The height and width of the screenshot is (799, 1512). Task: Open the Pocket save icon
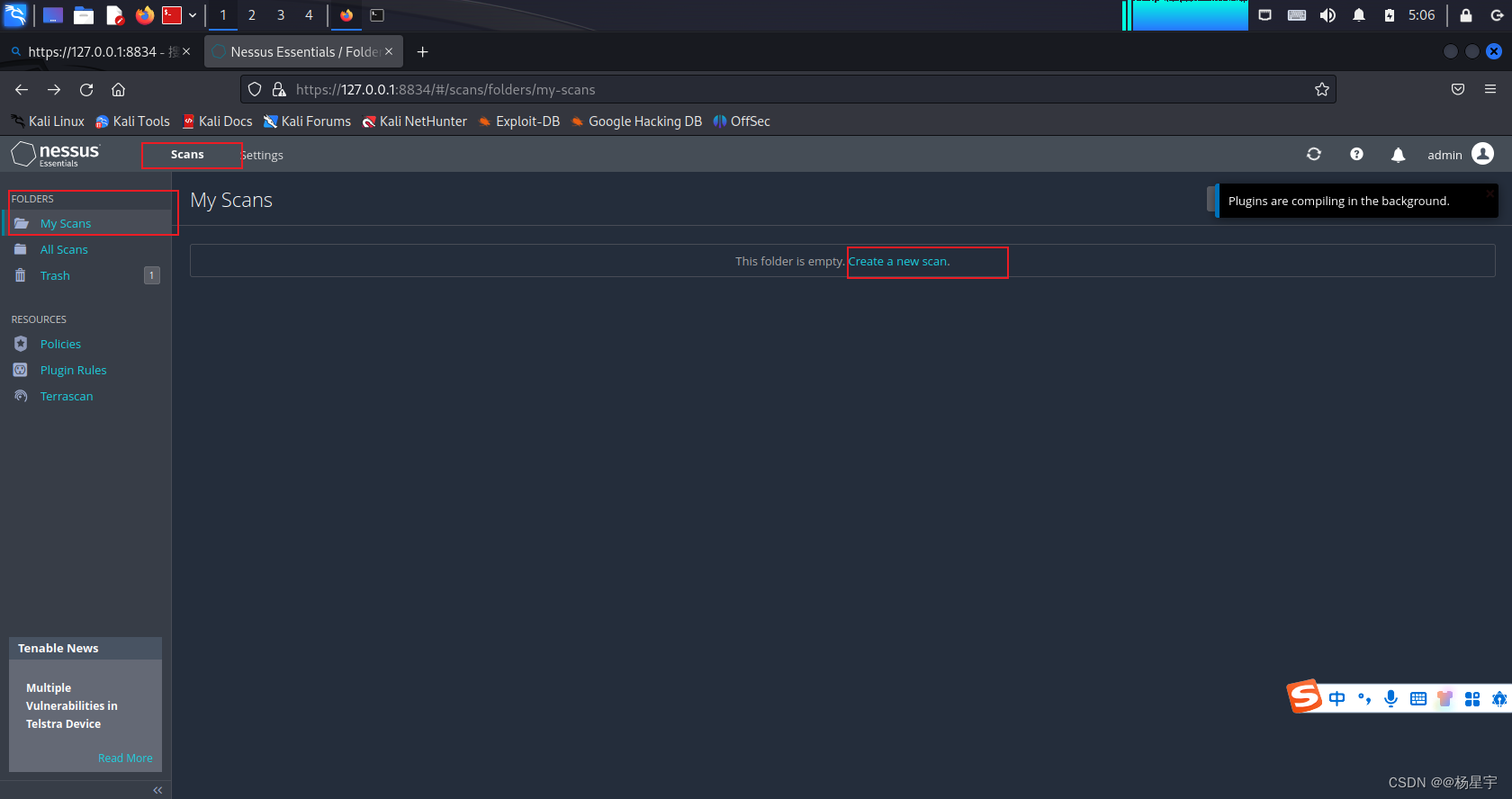coord(1458,89)
